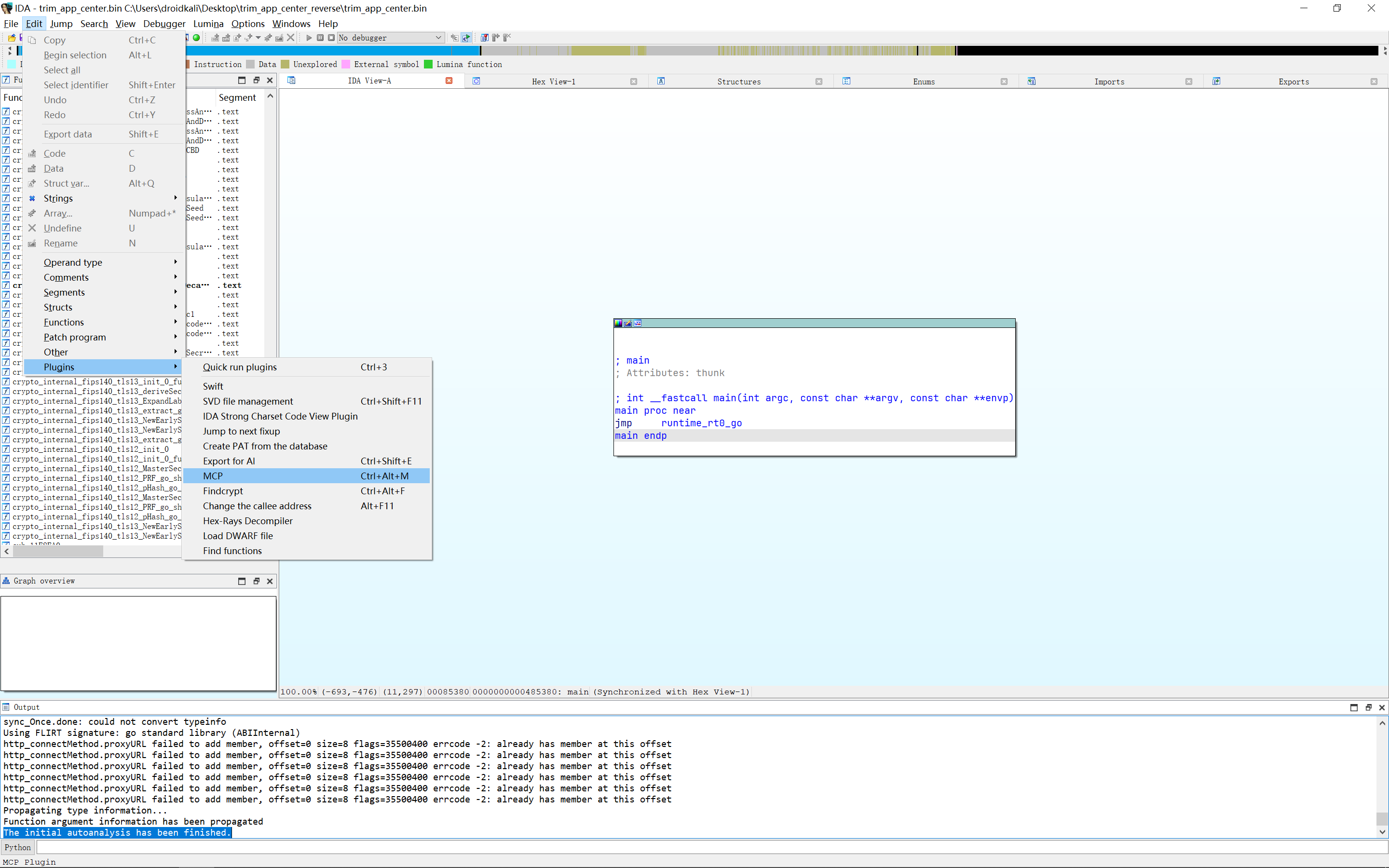The height and width of the screenshot is (868, 1389).
Task: Click the Python console language button
Action: [x=18, y=847]
